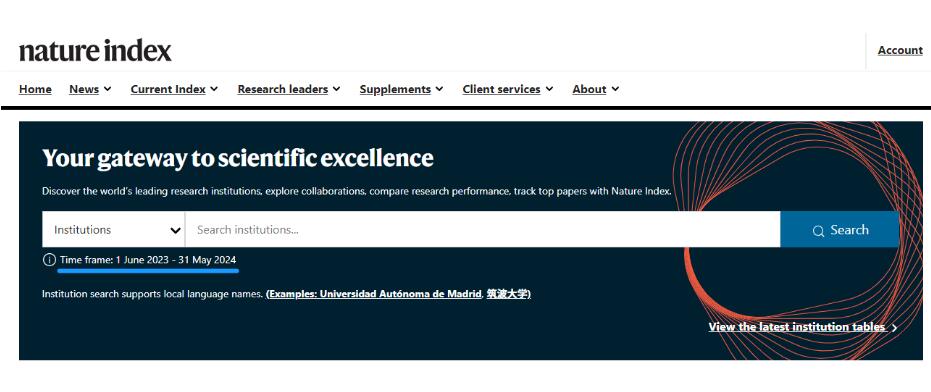Click the blue Search button
The height and width of the screenshot is (392, 931).
point(840,229)
